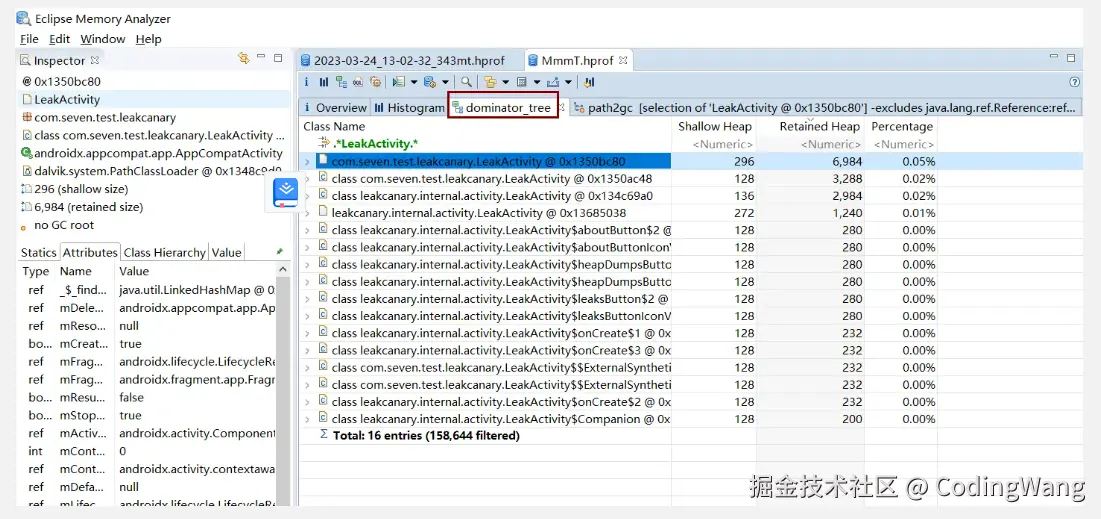Click the floating blue download book icon
This screenshot has width=1101, height=519.
coord(286,193)
